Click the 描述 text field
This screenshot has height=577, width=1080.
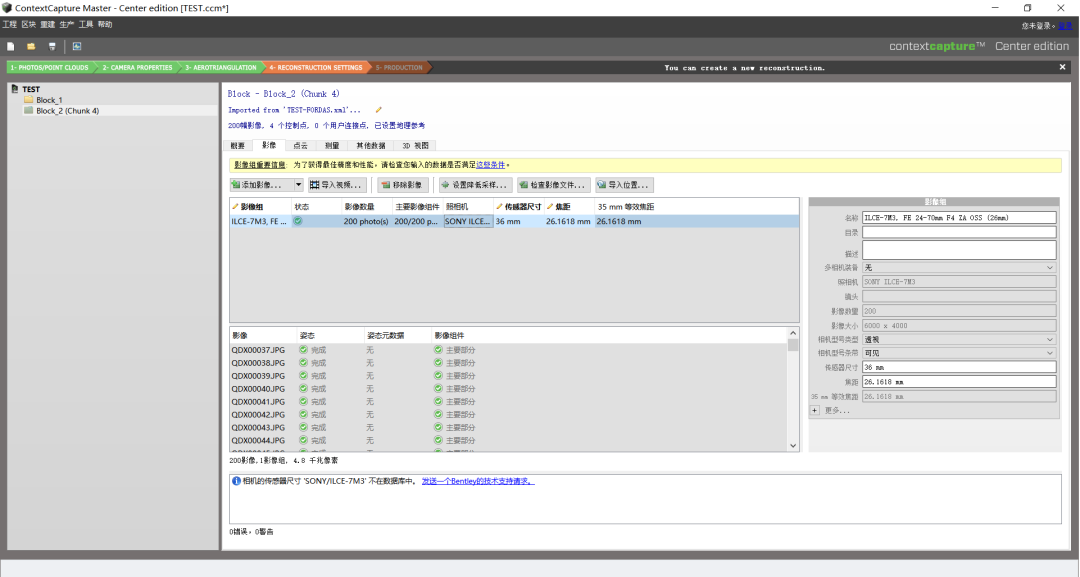(x=959, y=250)
